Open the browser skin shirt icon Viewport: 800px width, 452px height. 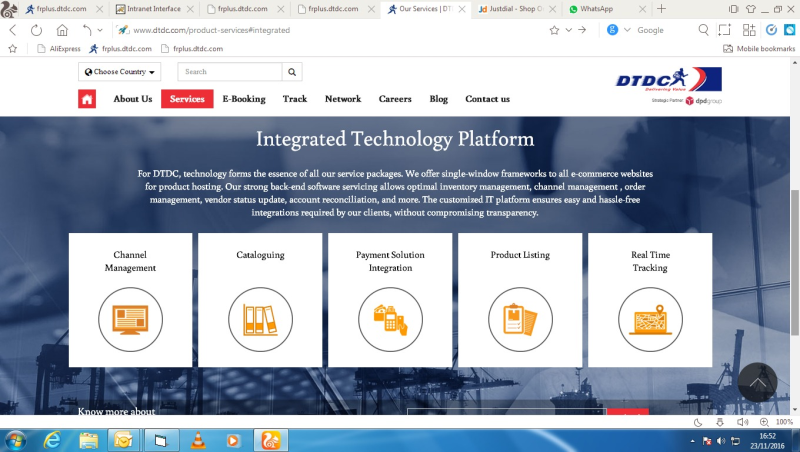[x=751, y=9]
